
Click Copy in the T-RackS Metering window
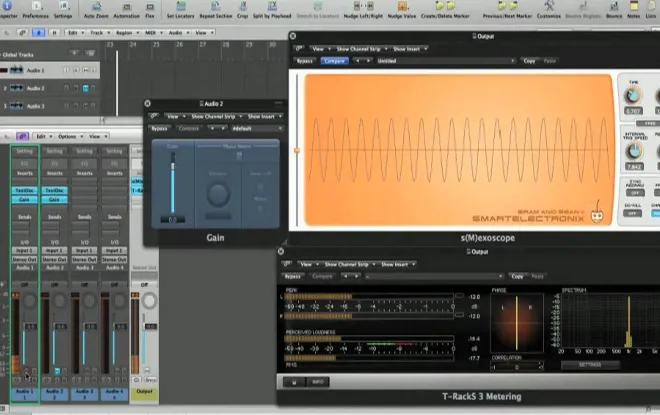[x=518, y=277]
